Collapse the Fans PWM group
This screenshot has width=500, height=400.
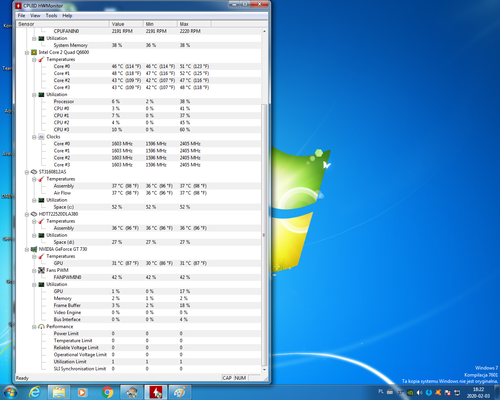point(34,270)
